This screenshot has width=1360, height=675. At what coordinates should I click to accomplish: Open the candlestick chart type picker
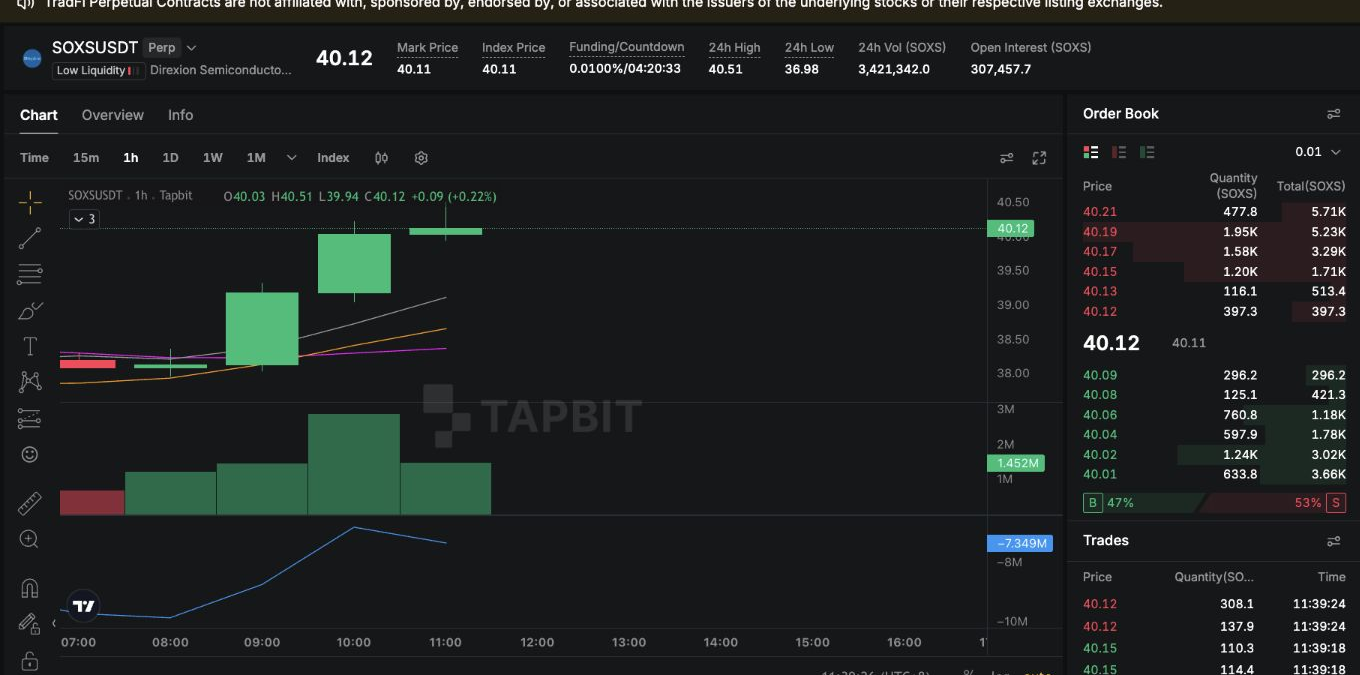[381, 158]
